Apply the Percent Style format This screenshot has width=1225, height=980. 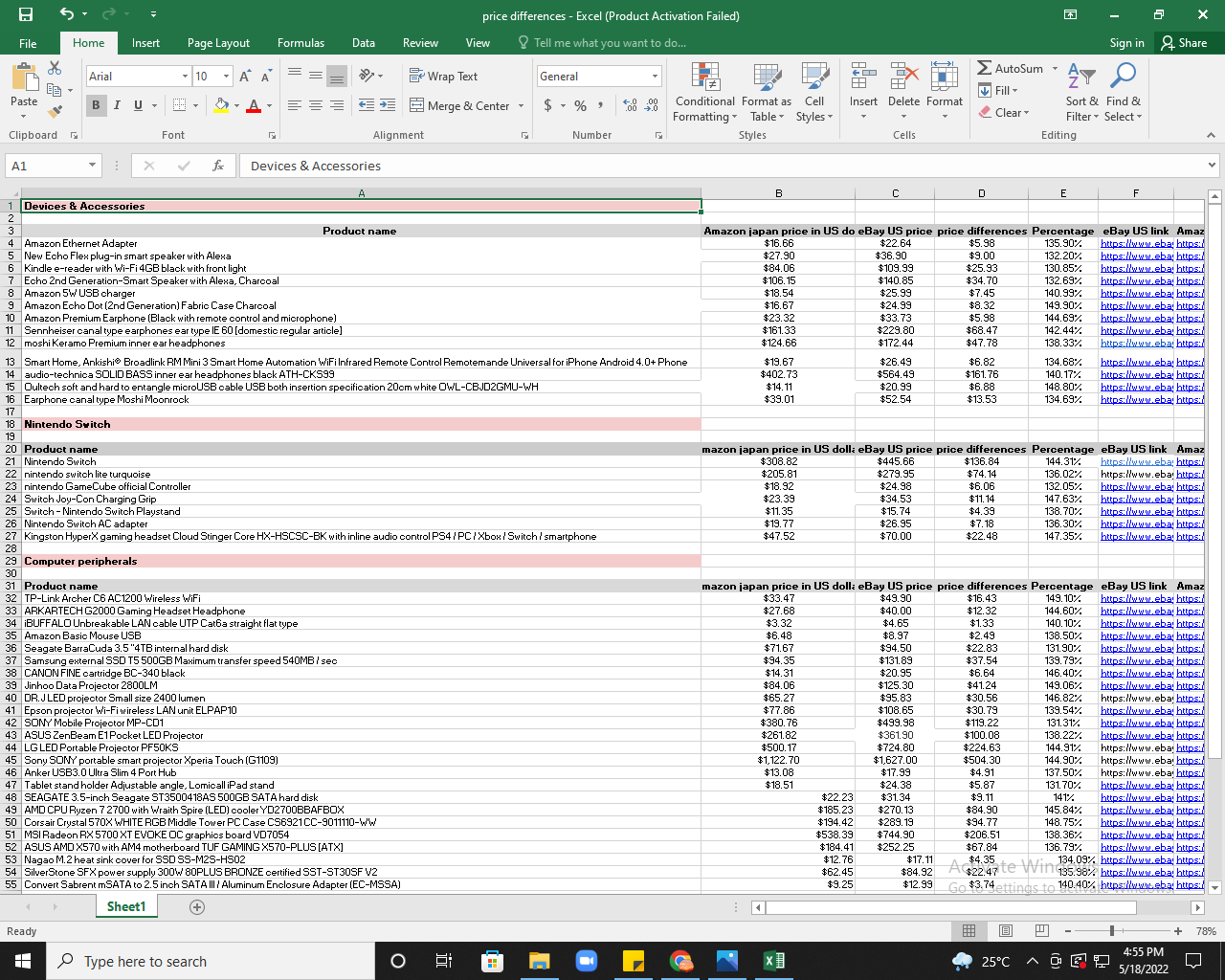[580, 105]
